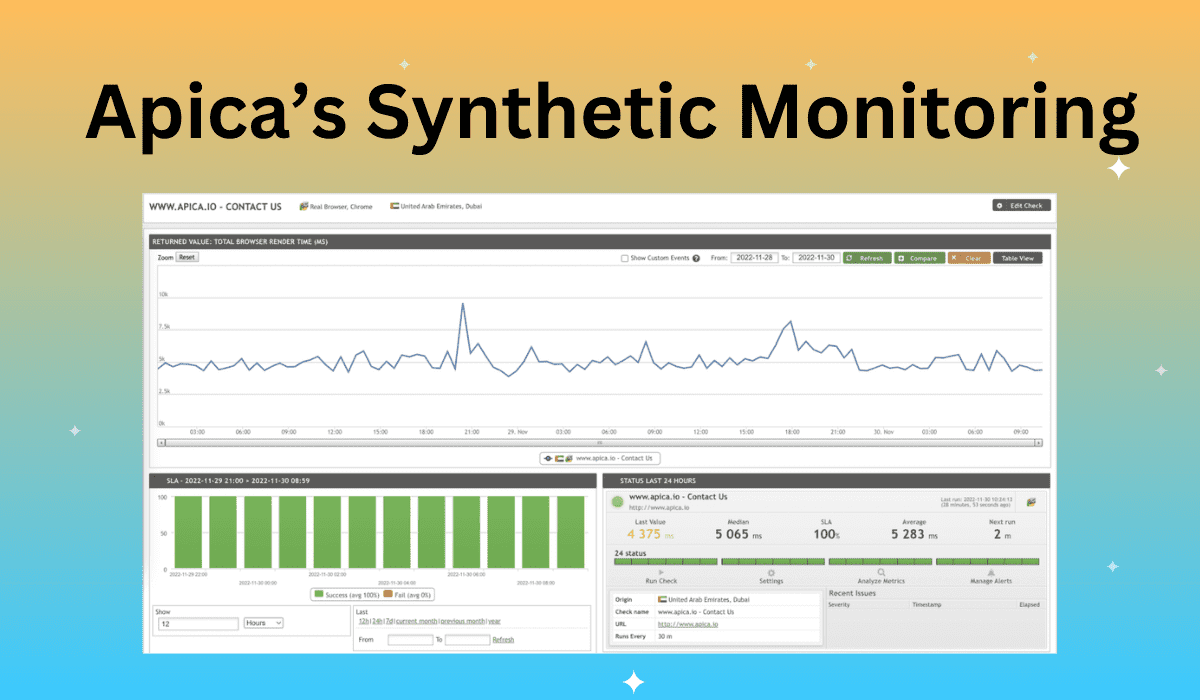This screenshot has height=700, width=1200.
Task: Select the 24h range link
Action: tap(378, 621)
